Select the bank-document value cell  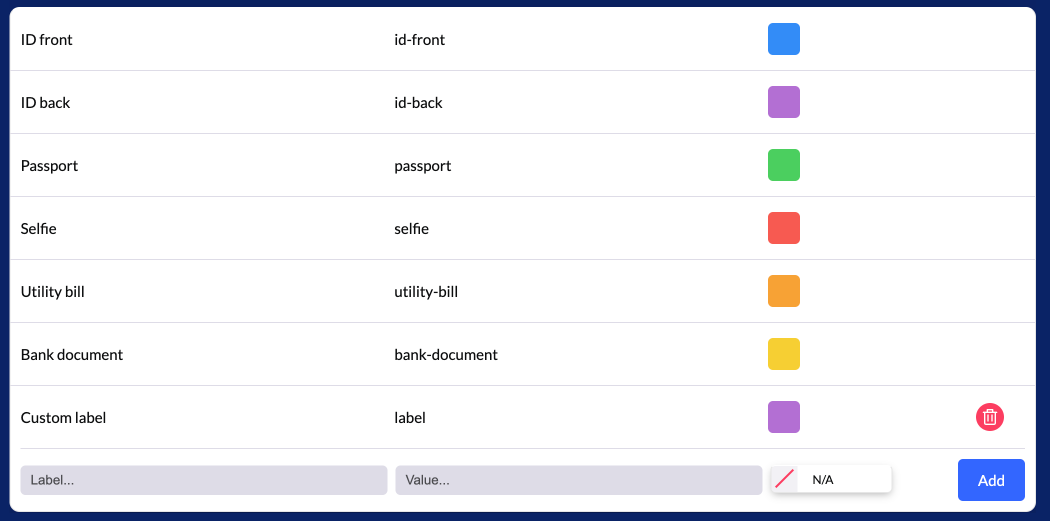445,355
